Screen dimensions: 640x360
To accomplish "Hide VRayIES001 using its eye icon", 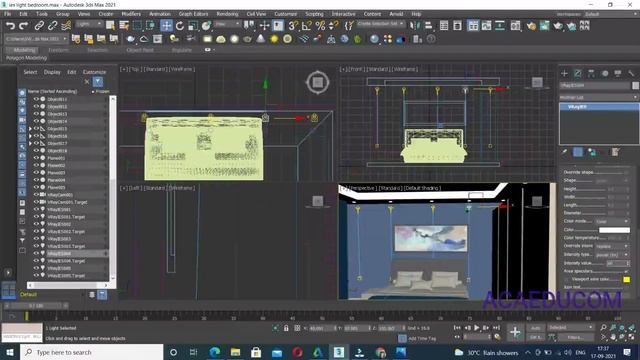I will [x=36, y=209].
